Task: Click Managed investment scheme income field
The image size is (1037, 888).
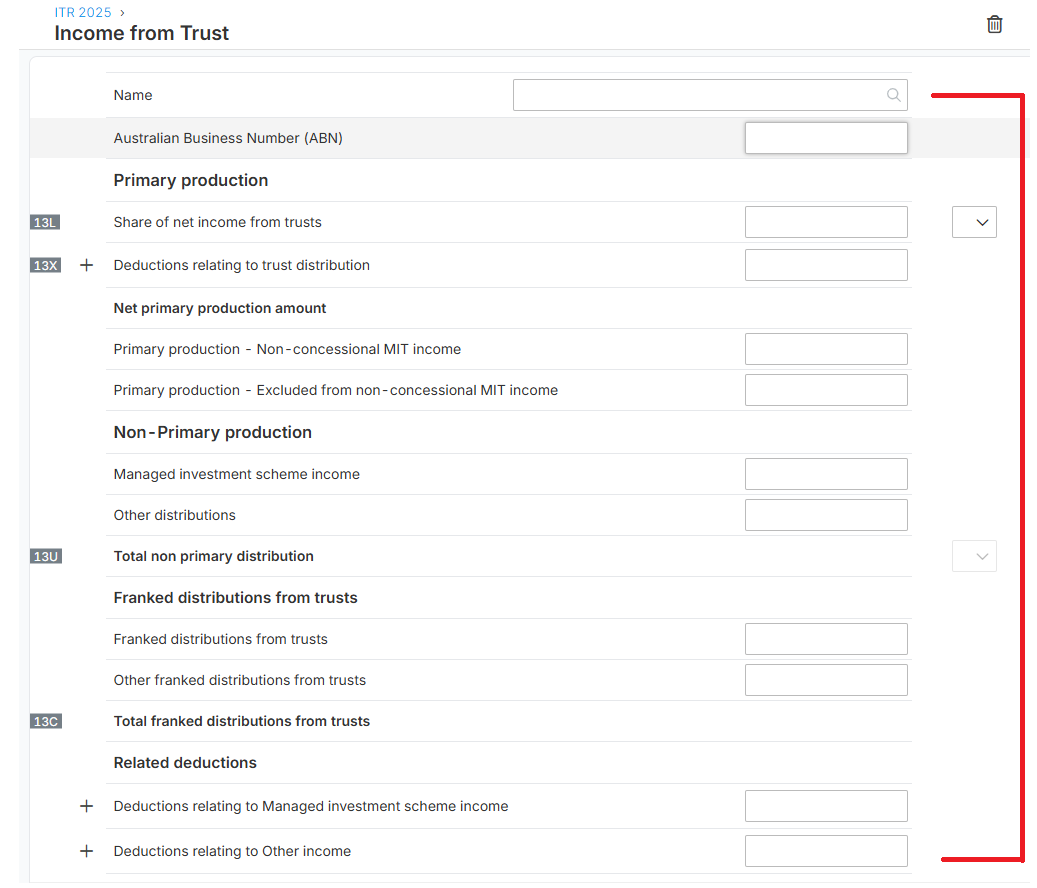Action: (x=826, y=474)
